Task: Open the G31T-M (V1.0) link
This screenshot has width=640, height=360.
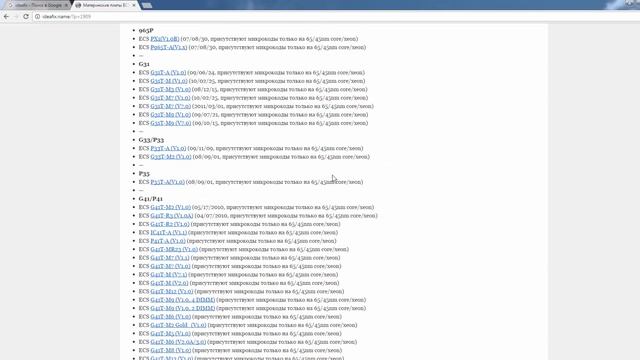Action: click(169, 81)
